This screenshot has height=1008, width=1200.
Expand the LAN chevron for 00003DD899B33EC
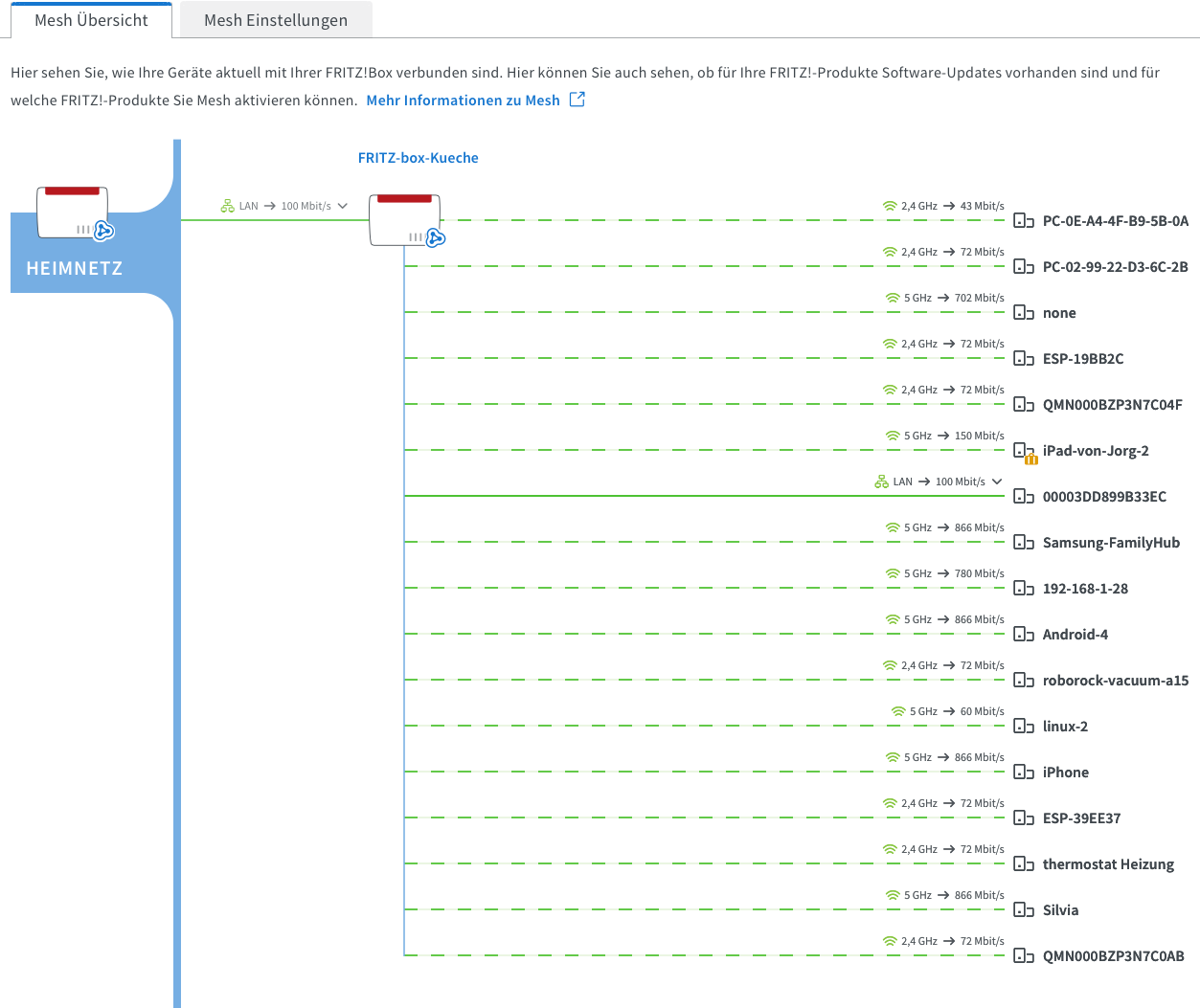click(997, 482)
